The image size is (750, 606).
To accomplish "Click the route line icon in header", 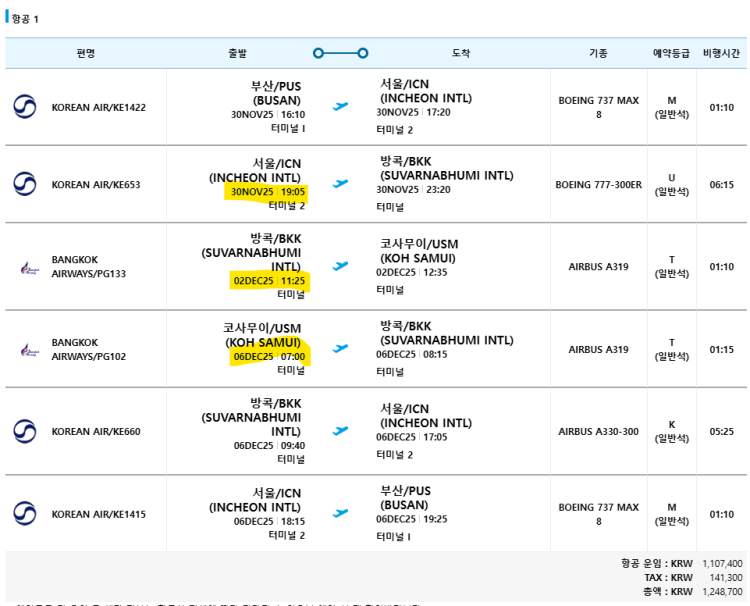I will pyautogui.click(x=340, y=53).
